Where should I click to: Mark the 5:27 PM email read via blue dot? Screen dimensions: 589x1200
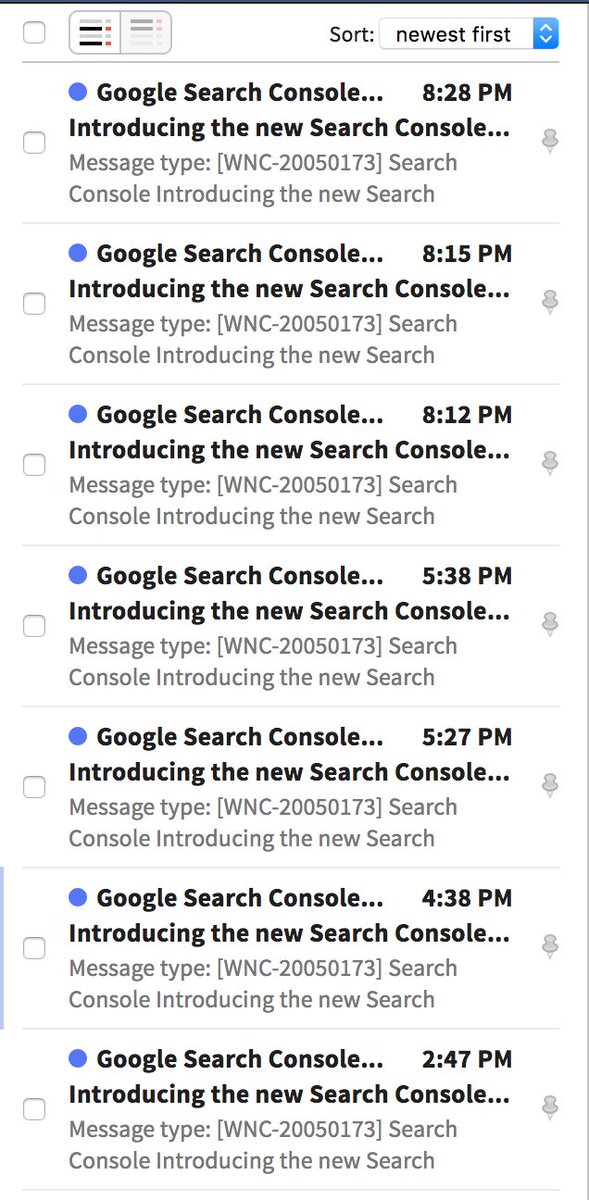tap(78, 736)
